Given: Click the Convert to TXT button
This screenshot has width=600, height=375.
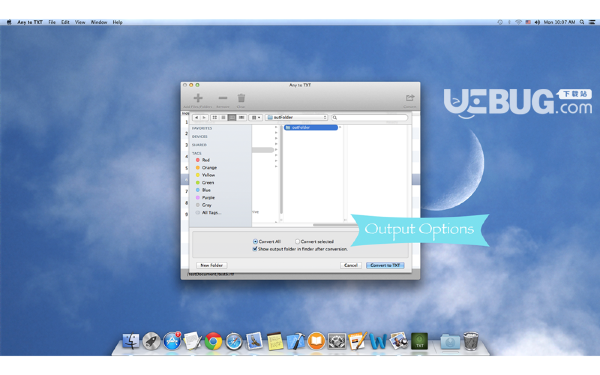Looking at the screenshot, I should pos(385,265).
